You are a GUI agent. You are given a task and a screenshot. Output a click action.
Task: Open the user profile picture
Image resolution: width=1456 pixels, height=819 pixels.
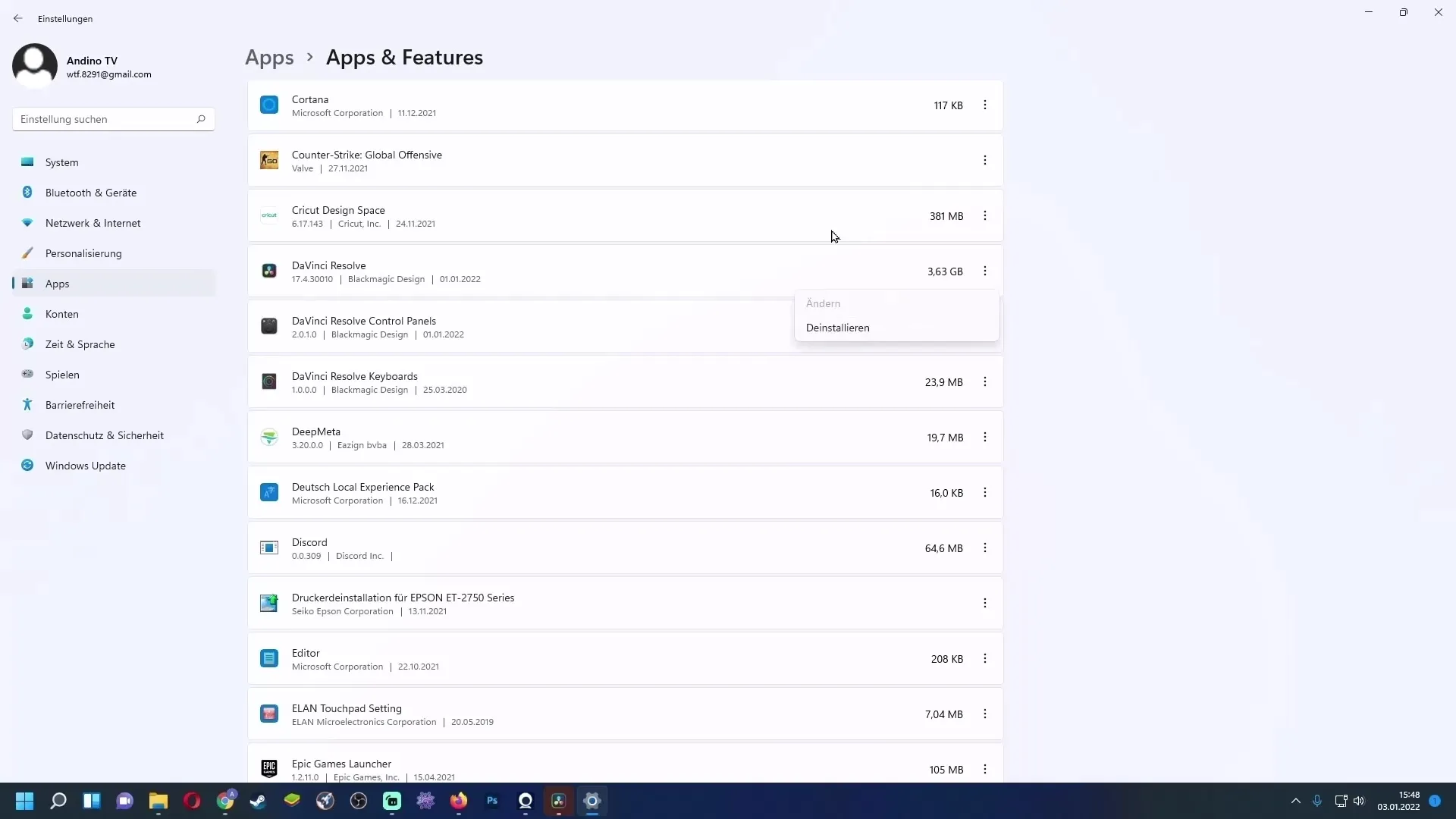[x=35, y=66]
